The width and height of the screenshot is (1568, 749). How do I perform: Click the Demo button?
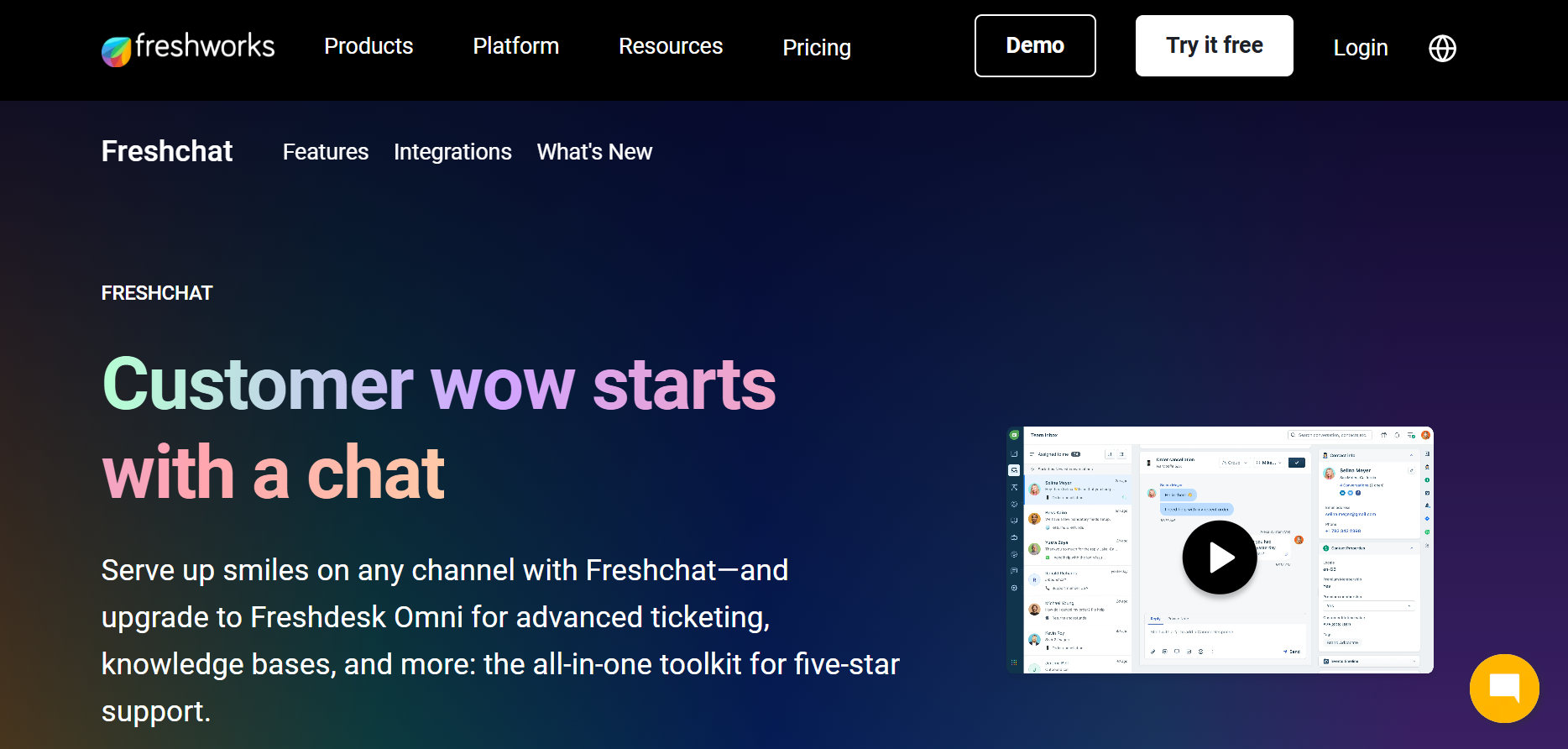1035,46
